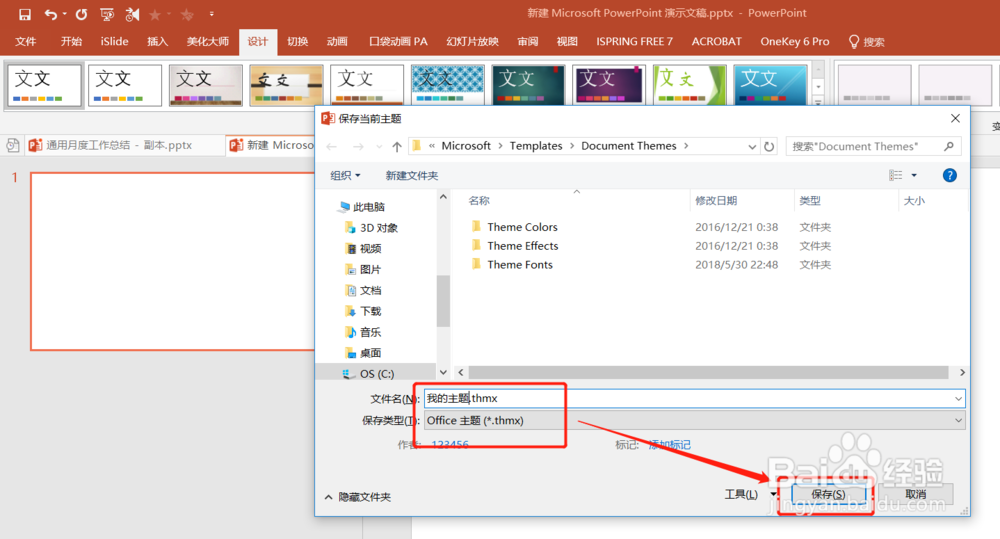Screen dimensions: 1000x539
Task: Open the 工具 tools dropdown
Action: click(749, 494)
